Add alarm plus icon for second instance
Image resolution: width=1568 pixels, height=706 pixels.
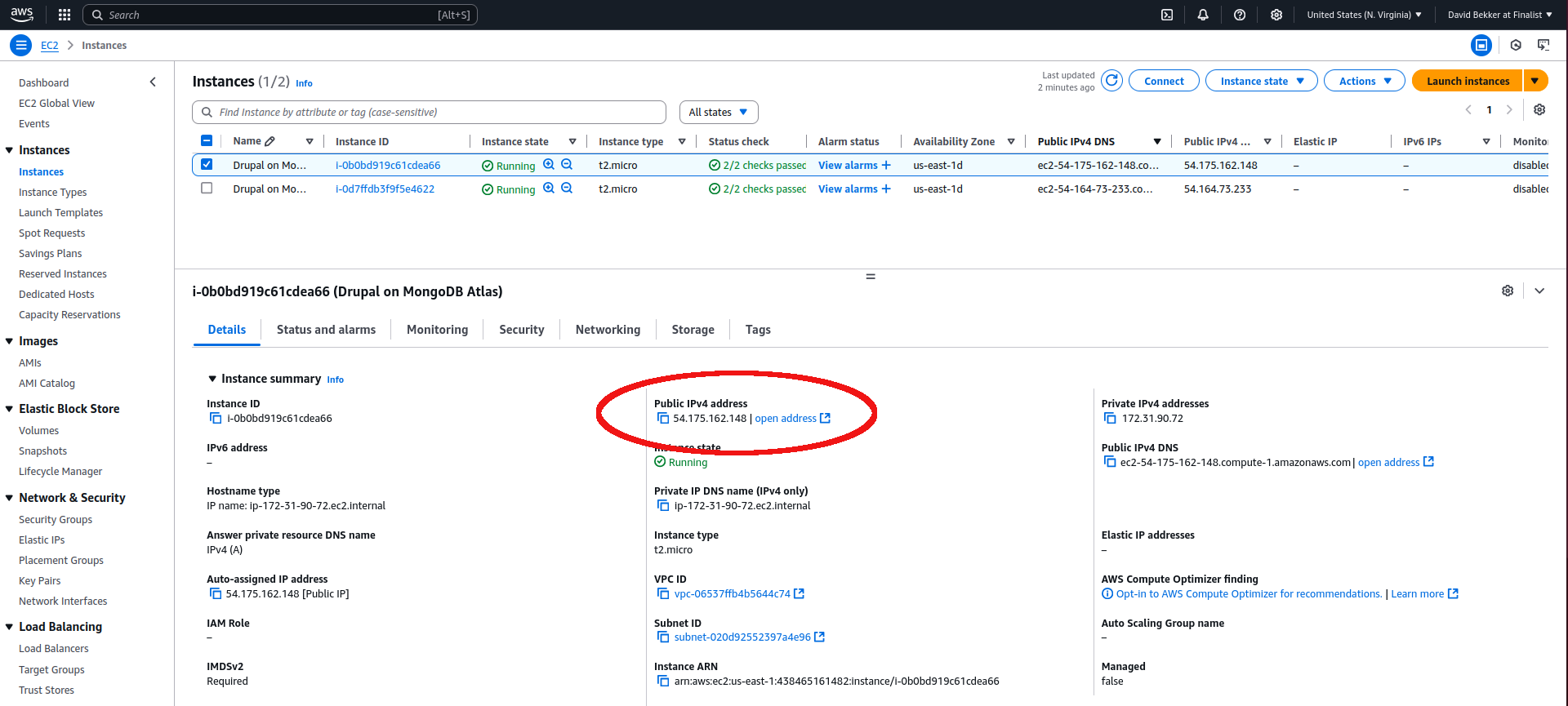tap(886, 189)
